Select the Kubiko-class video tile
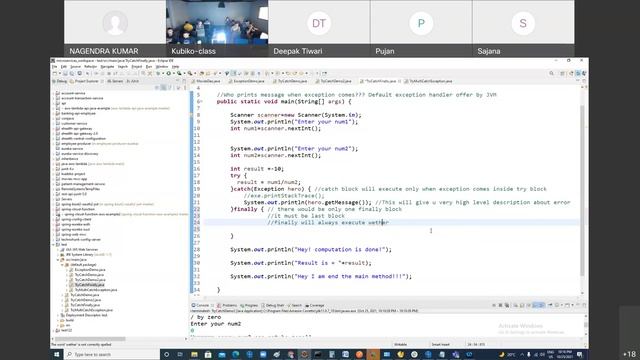Screen dimensions: 640x360 [217, 28]
